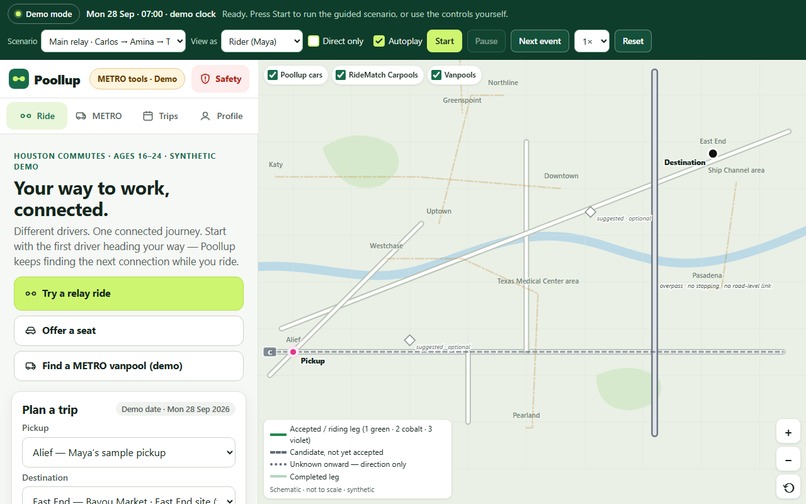This screenshot has height=504, width=806.
Task: Open the Safety button
Action: tap(221, 79)
